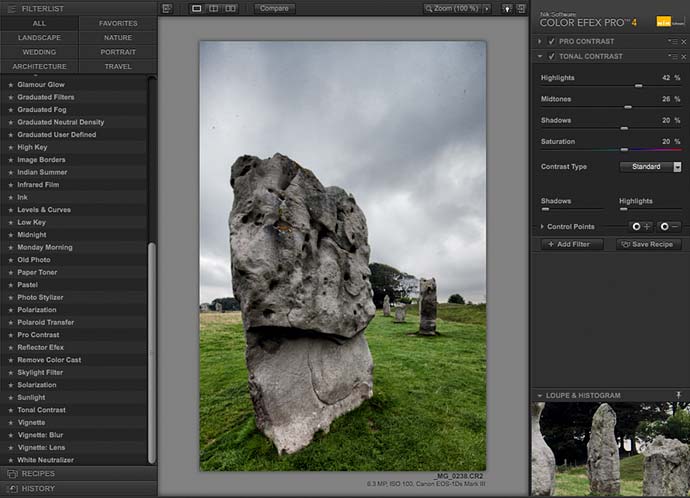Click the Nik Software logo badge
The image size is (690, 498).
[670, 21]
